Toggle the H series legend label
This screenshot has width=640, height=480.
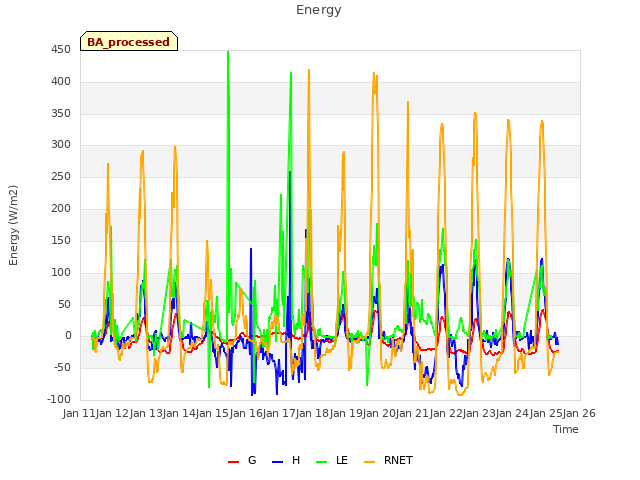[x=296, y=460]
